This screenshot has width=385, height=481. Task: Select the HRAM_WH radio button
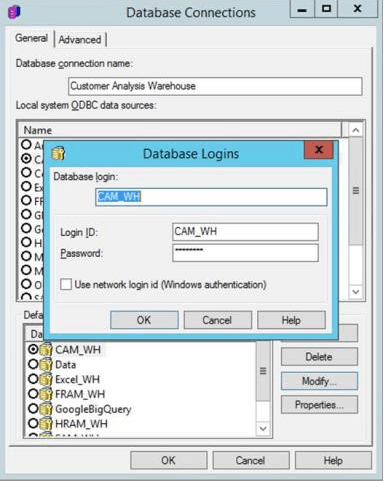(x=33, y=423)
